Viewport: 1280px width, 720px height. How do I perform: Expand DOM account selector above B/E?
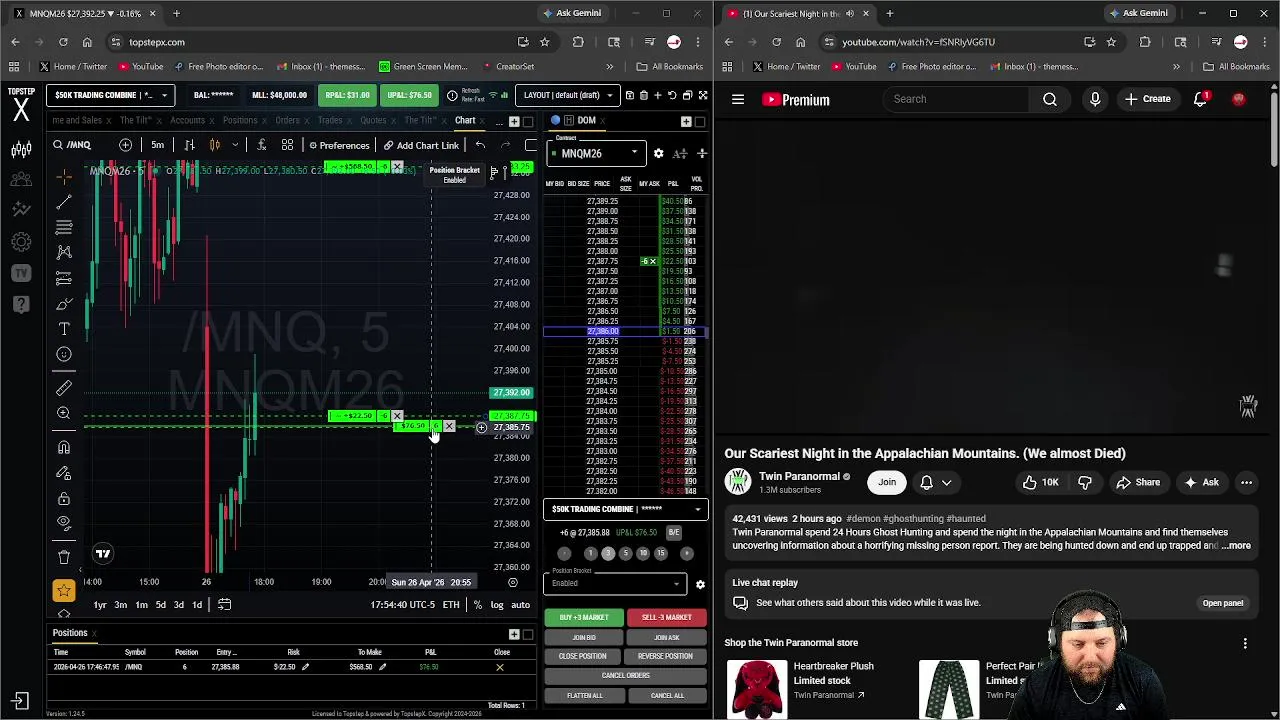click(626, 509)
